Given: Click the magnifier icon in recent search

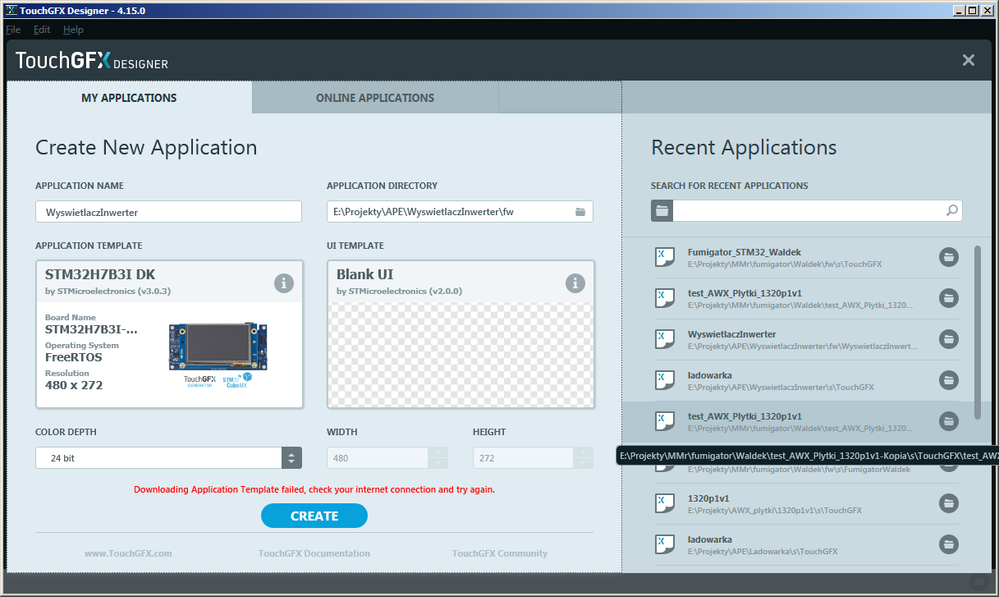Looking at the screenshot, I should click(x=952, y=210).
